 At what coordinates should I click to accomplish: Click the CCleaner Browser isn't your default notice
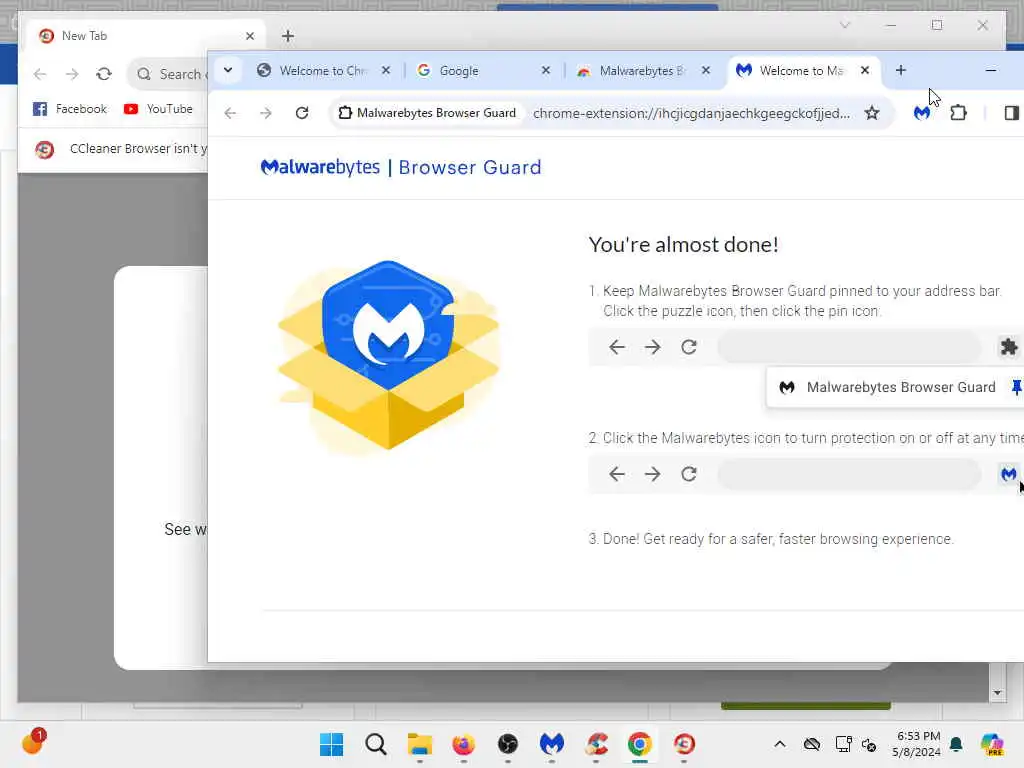[137, 149]
